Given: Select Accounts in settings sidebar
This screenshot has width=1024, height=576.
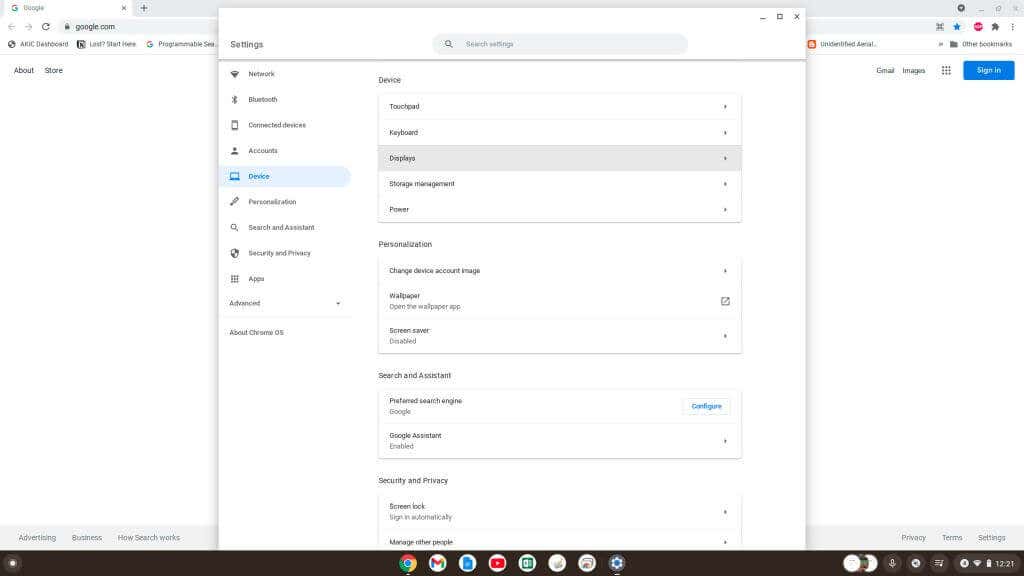Looking at the screenshot, I should pos(263,151).
